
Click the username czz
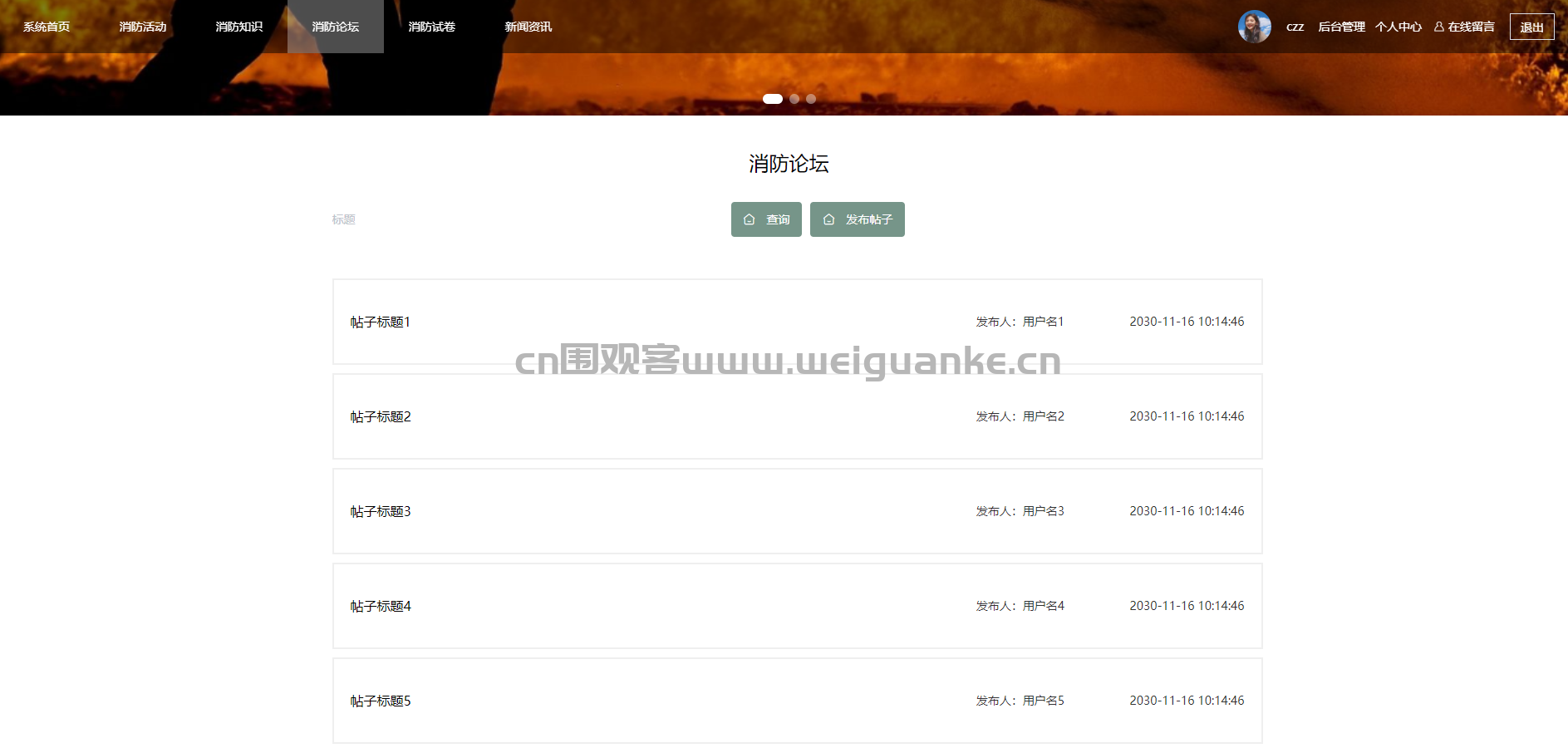tap(1295, 27)
